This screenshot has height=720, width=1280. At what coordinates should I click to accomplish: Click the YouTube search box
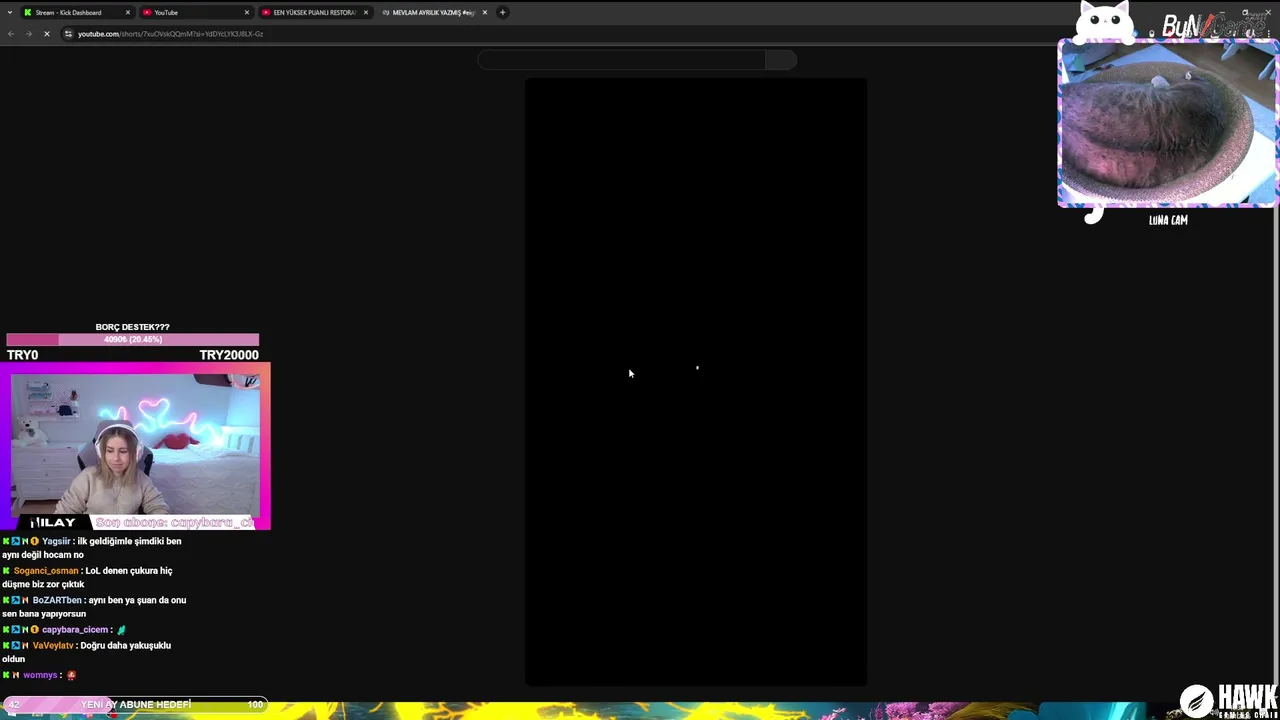tap(622, 60)
